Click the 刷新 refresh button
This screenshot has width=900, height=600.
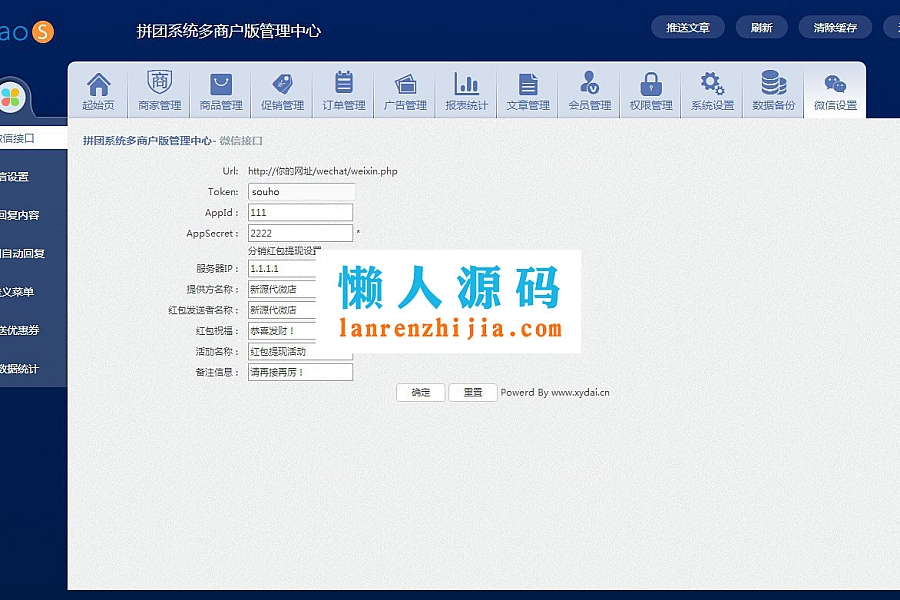point(762,28)
